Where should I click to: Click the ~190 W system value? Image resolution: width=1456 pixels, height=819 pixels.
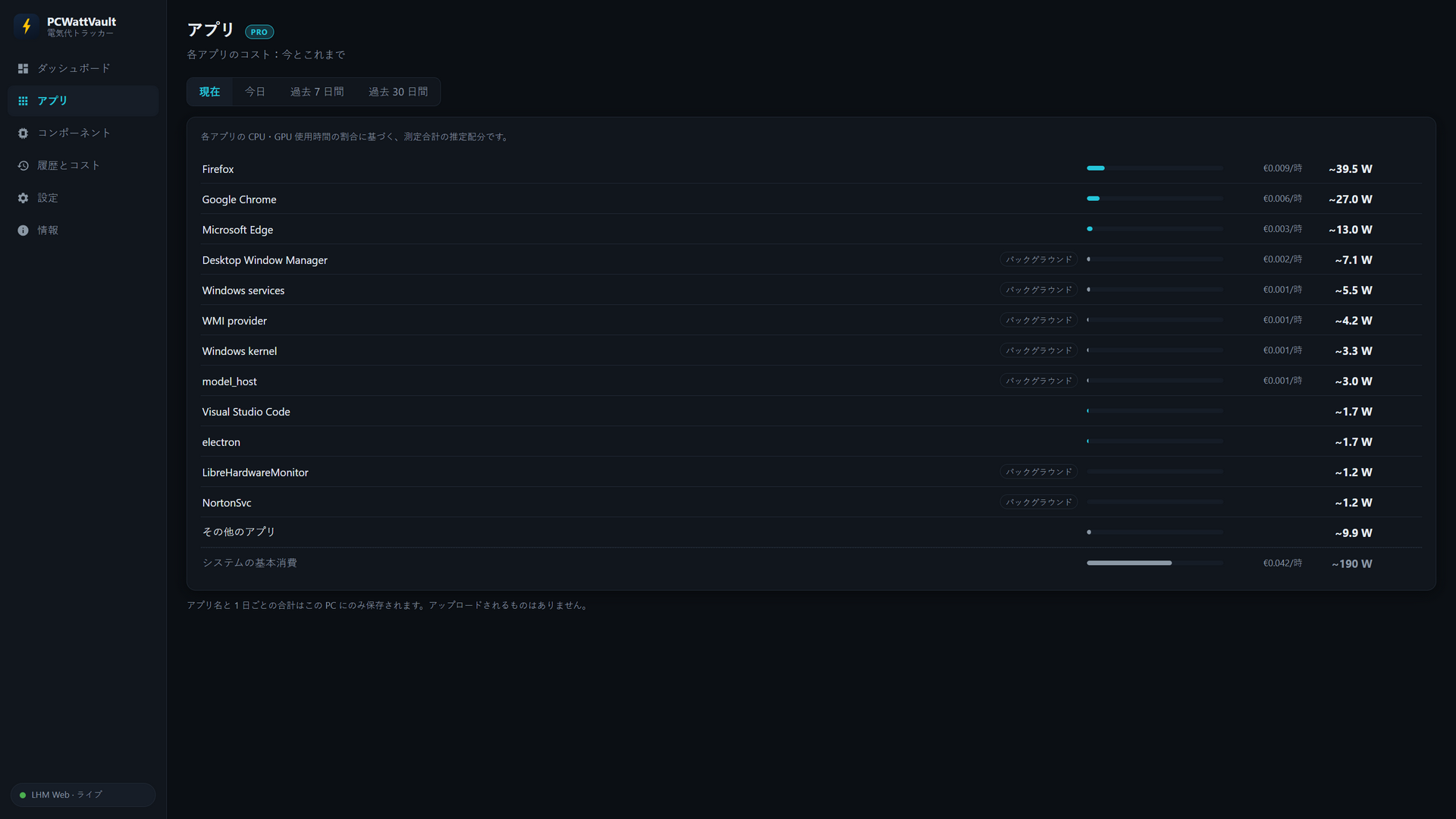pos(1351,563)
